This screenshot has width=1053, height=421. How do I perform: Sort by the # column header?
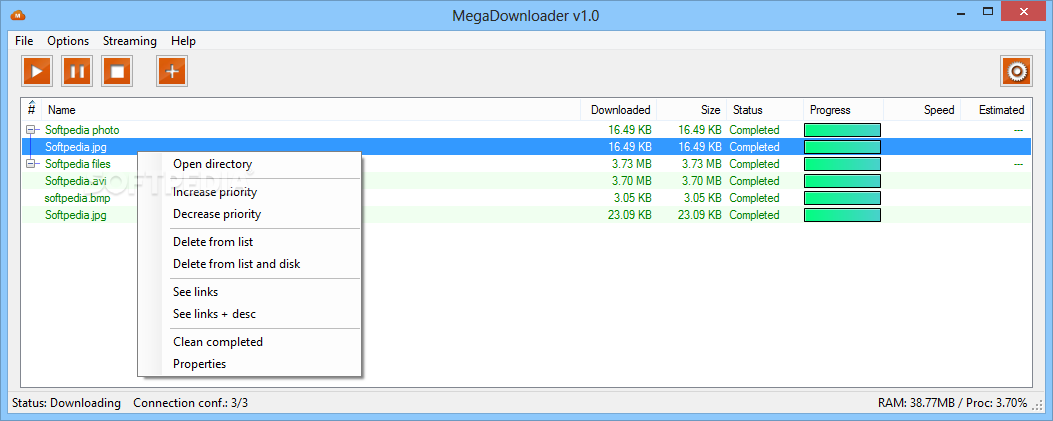pos(32,109)
